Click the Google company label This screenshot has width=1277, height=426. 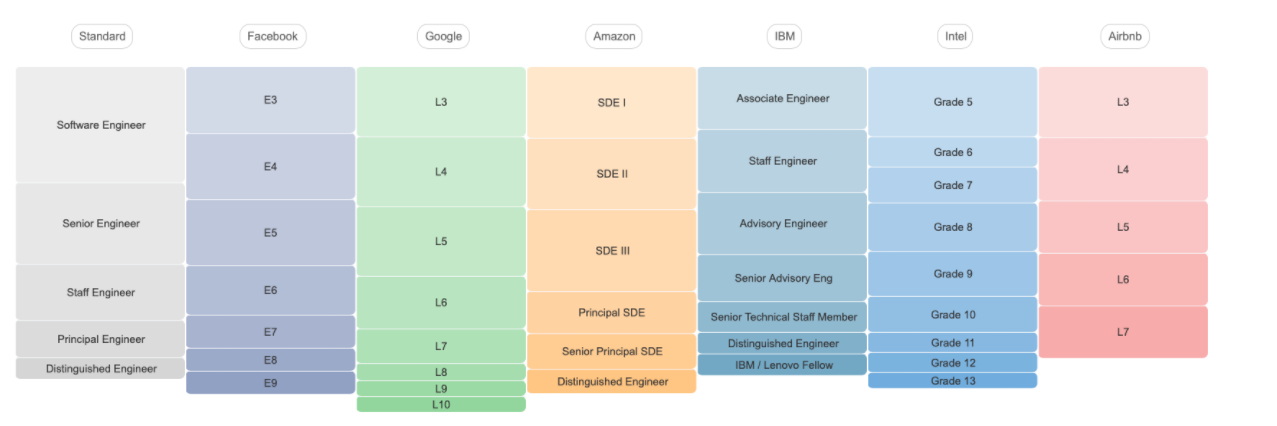[x=442, y=37]
